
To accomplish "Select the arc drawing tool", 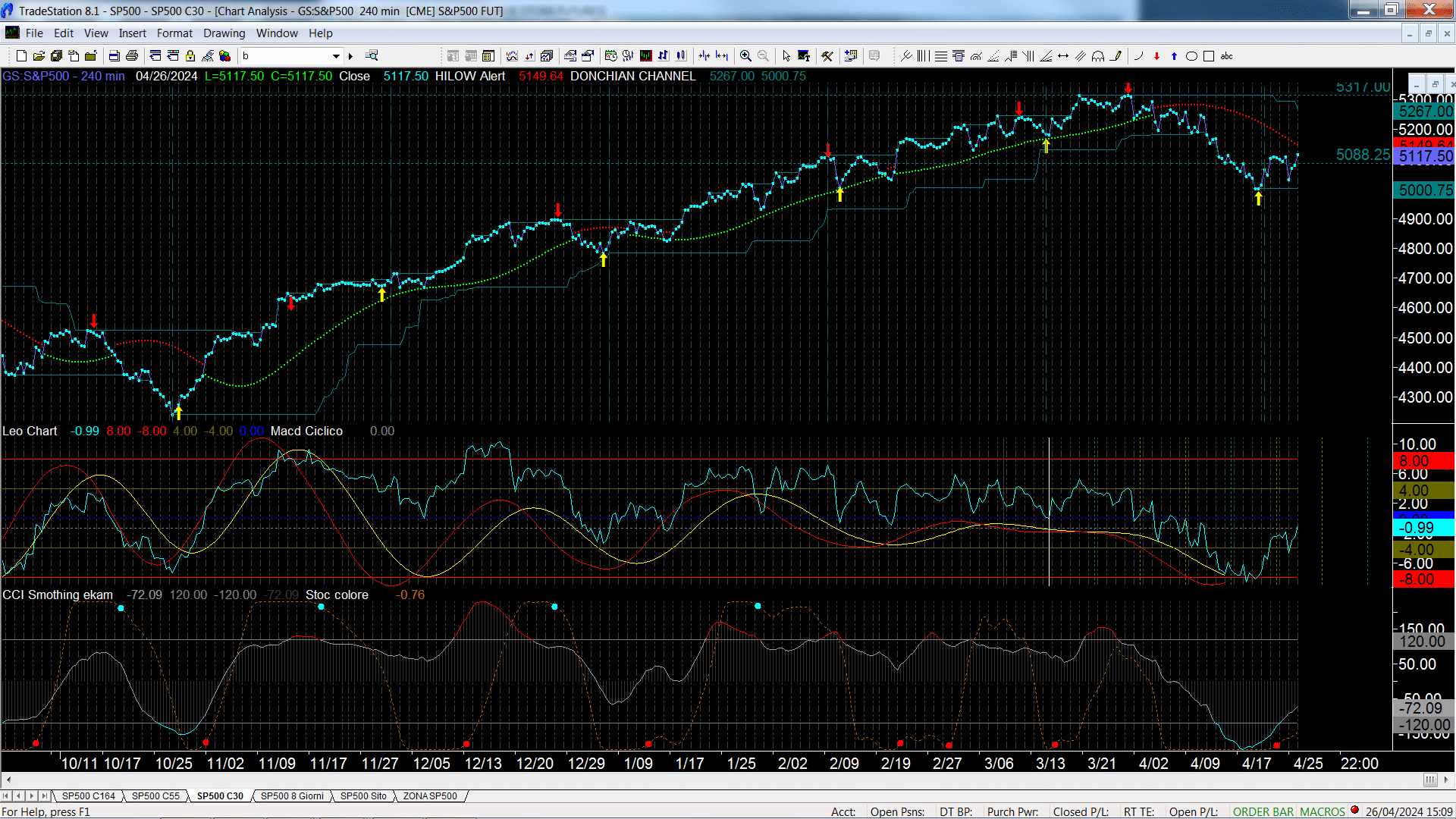I will [1138, 56].
